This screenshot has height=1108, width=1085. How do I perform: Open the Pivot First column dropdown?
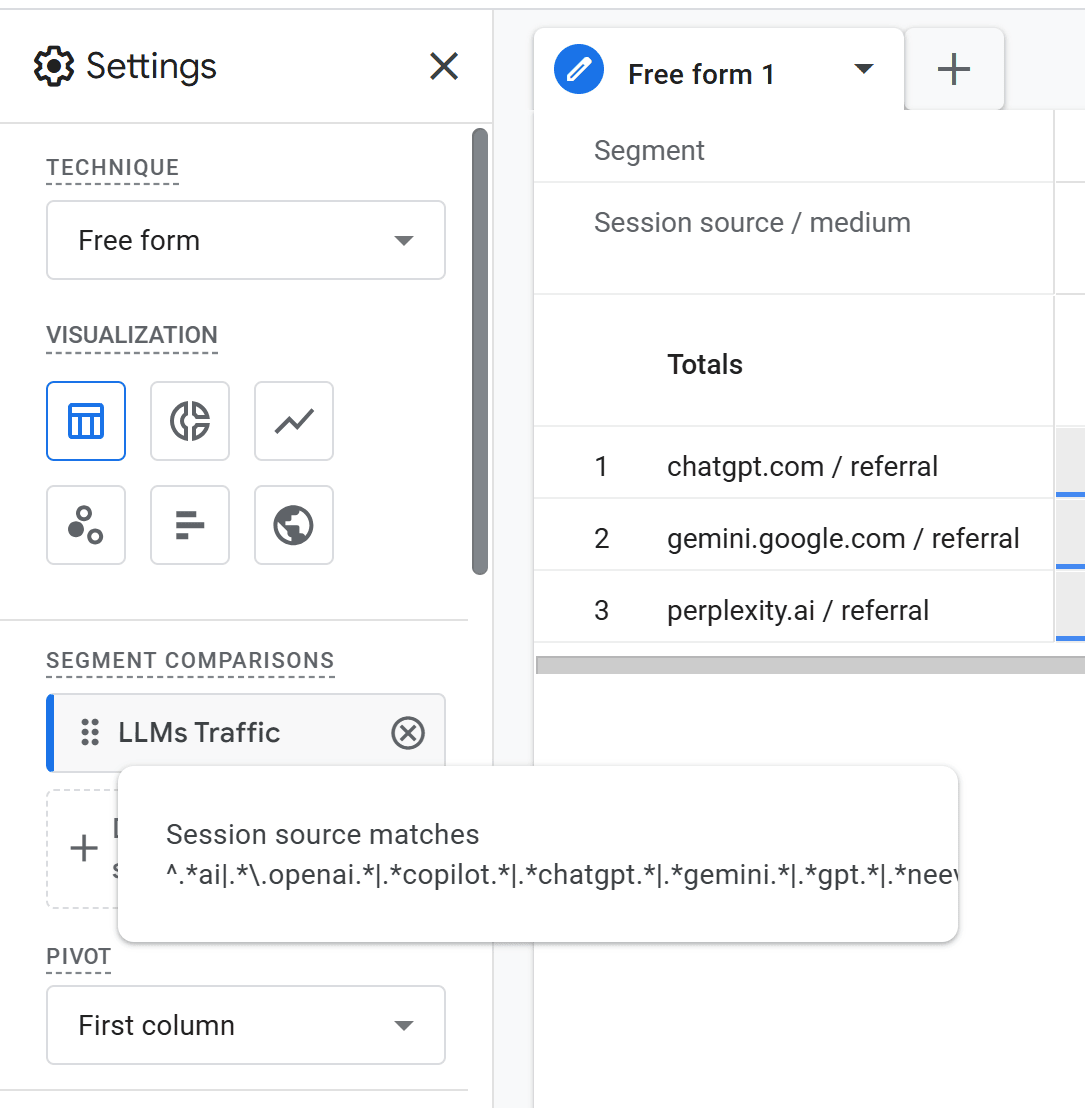(x=246, y=1025)
